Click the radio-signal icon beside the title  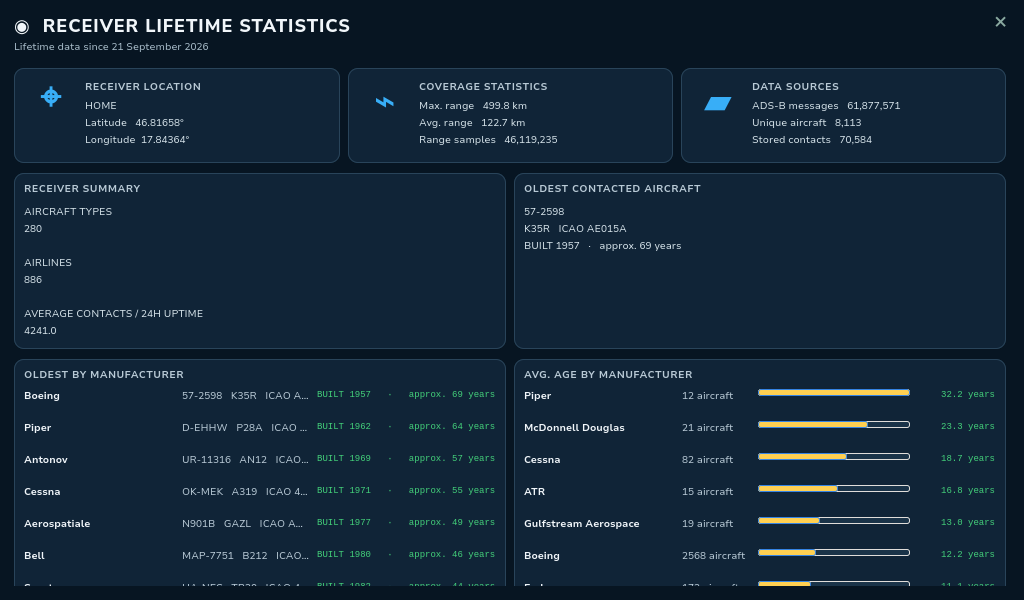22,27
